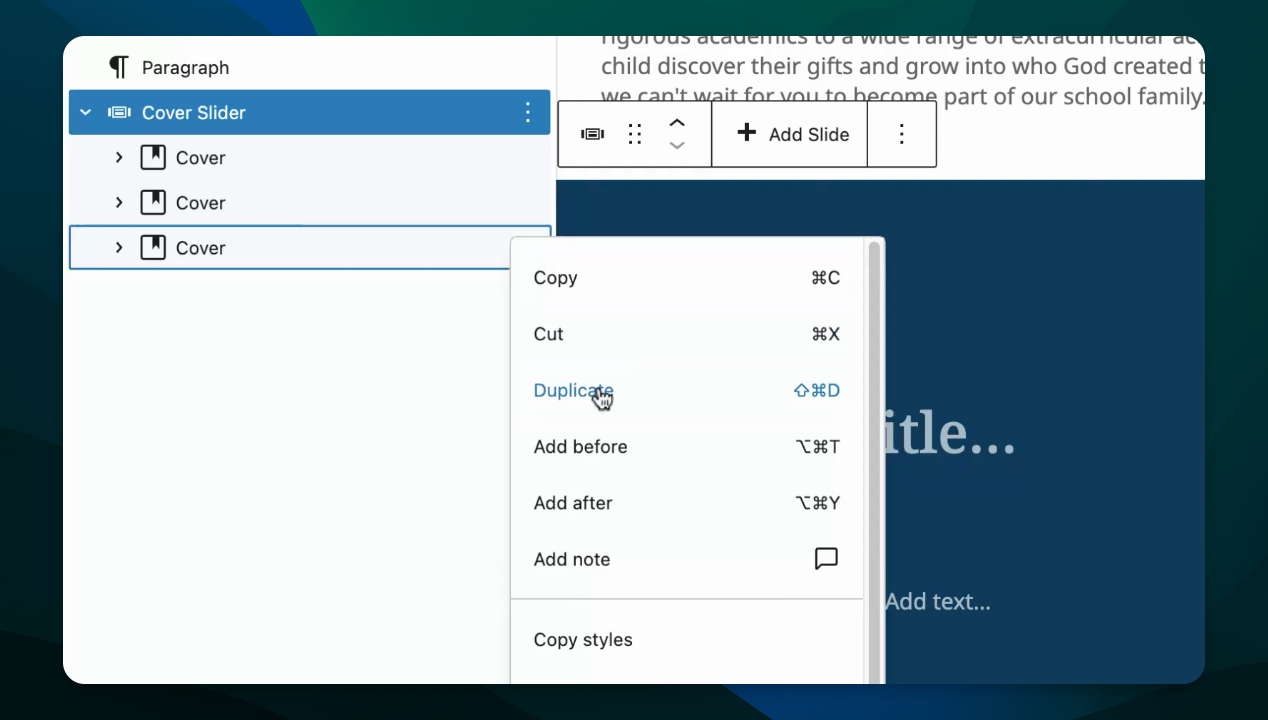Click the second Cover block bookmark icon
Viewport: 1268px width, 720px height.
coord(152,203)
